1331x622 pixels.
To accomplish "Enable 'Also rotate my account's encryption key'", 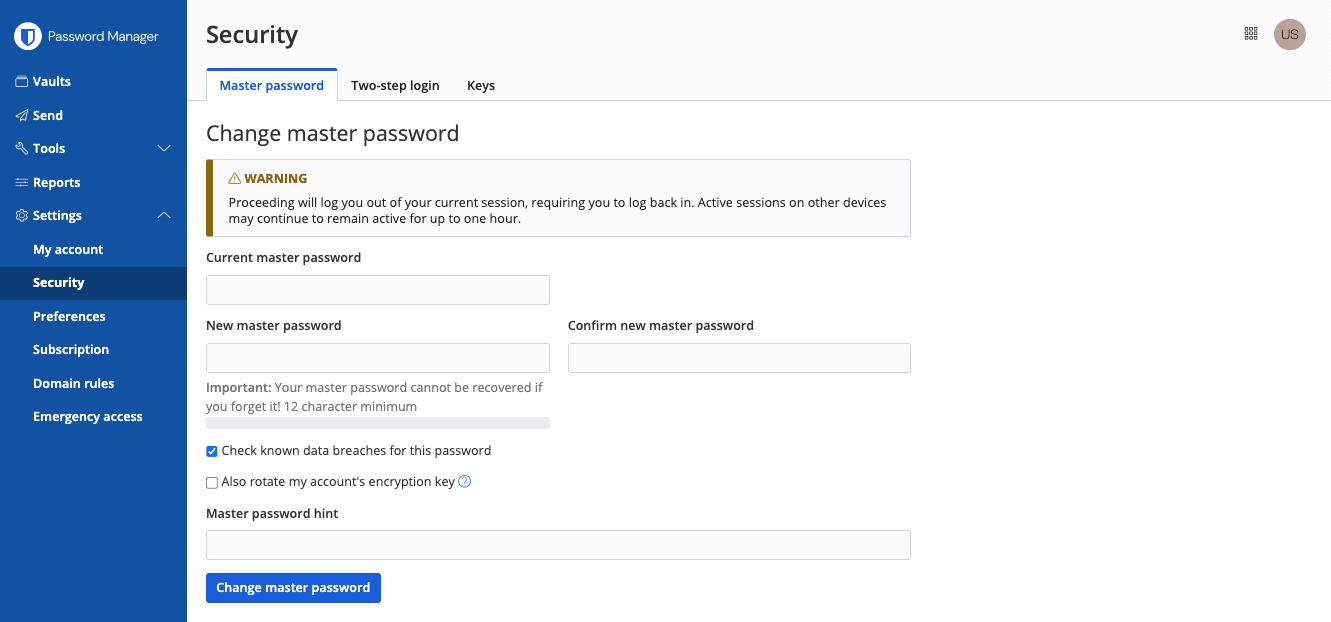I will [x=211, y=482].
